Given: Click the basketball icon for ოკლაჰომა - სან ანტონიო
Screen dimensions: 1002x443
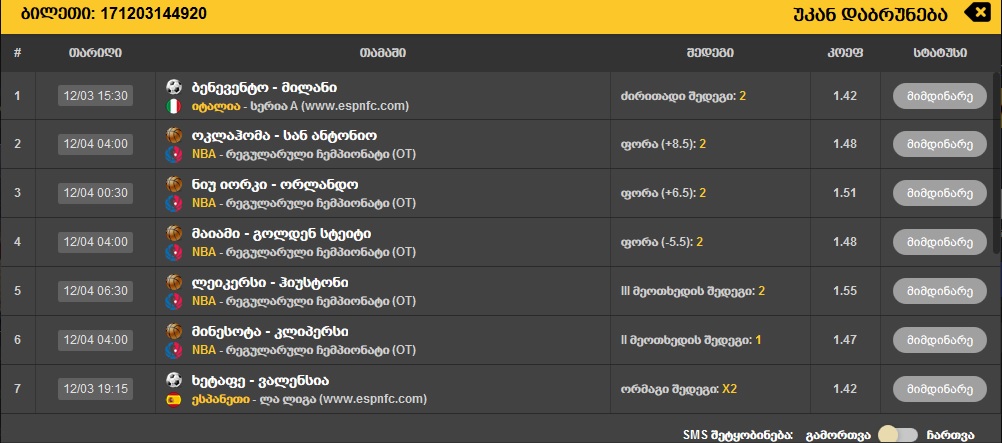Looking at the screenshot, I should point(174,136).
